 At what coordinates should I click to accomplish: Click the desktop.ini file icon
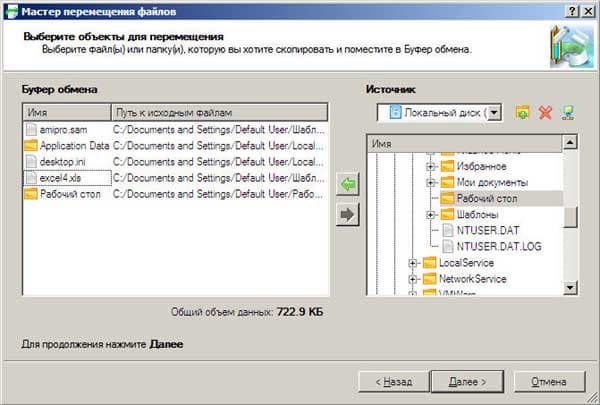coord(31,162)
